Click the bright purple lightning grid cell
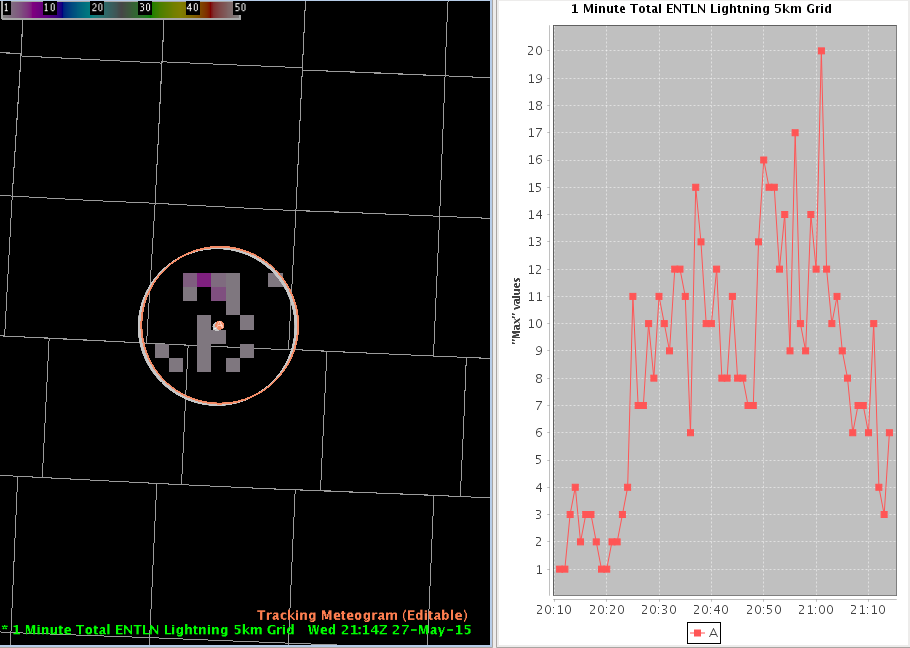910x648 pixels. pyautogui.click(x=204, y=280)
